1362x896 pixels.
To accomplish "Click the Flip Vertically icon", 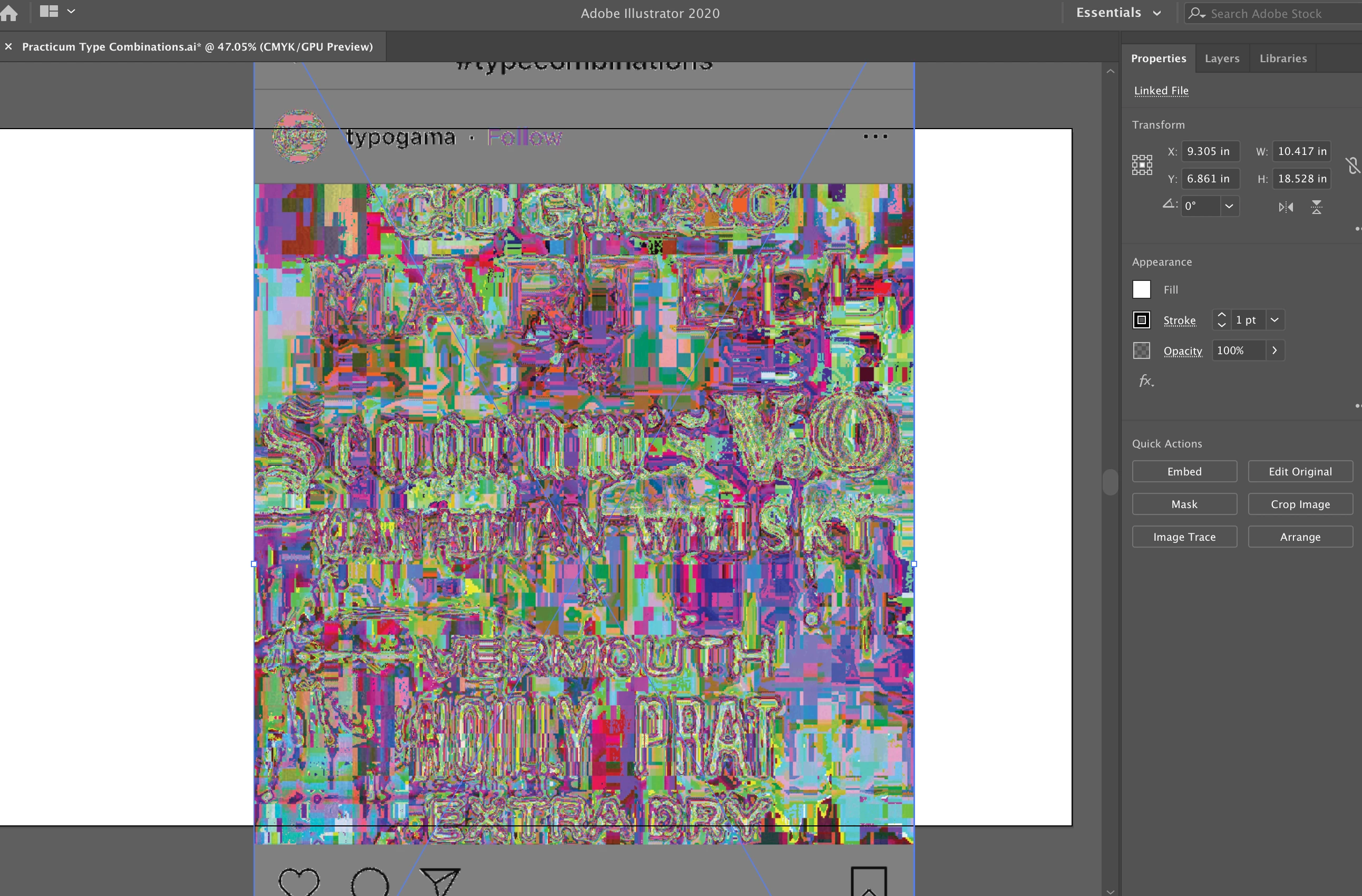I will coord(1316,207).
